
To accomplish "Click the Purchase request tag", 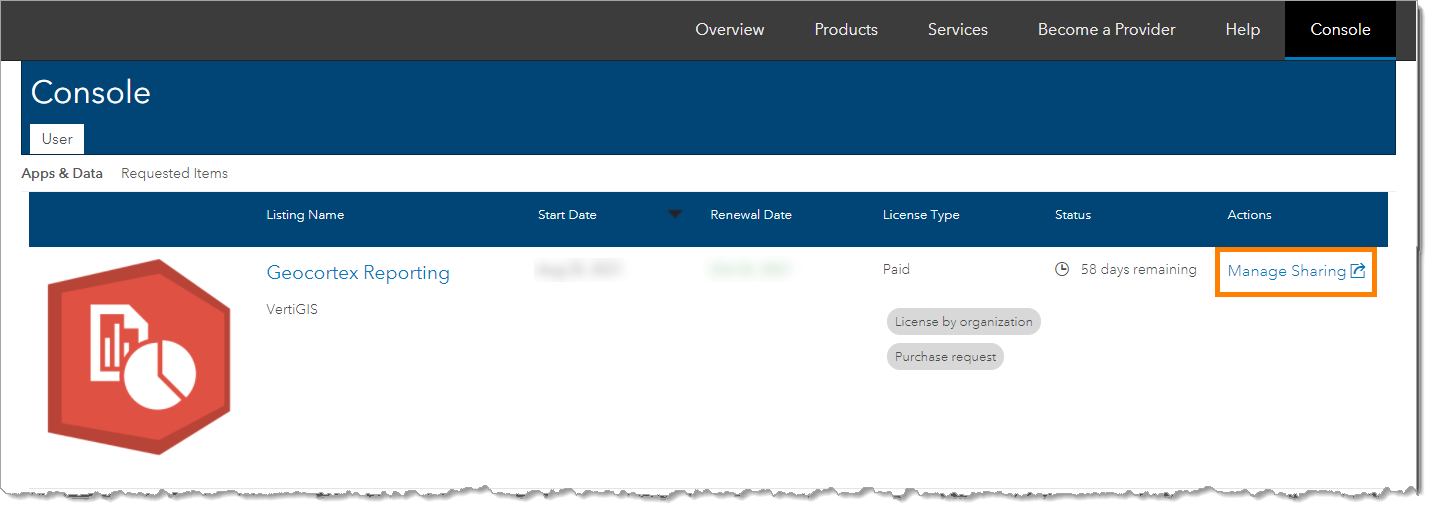I will 945,357.
